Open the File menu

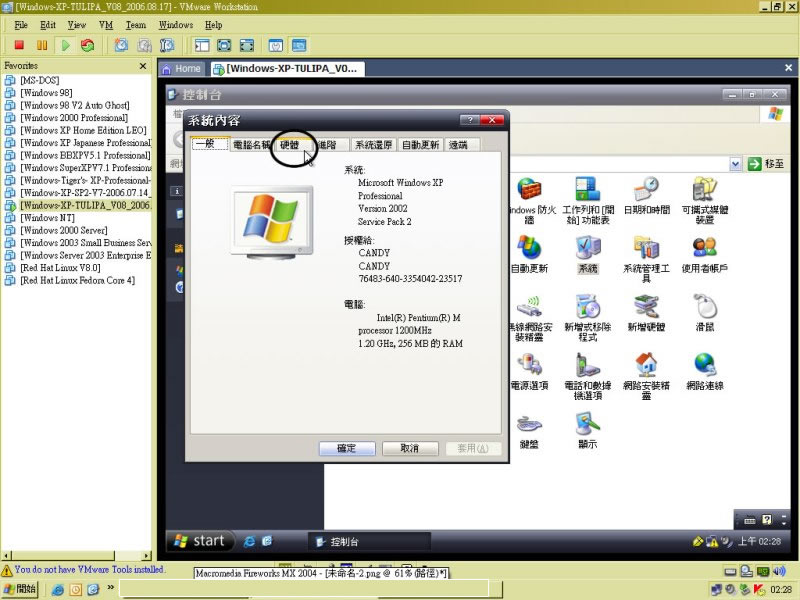20,25
